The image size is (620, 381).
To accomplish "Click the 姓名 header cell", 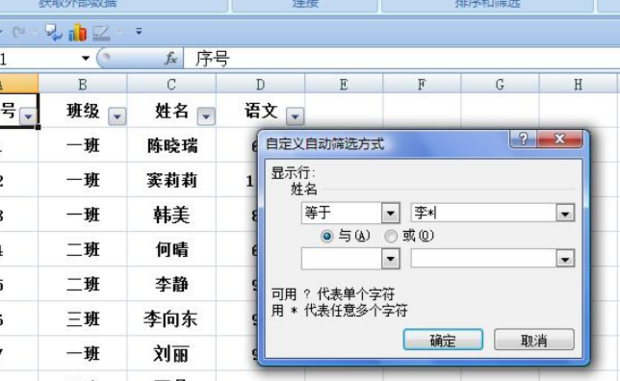I will tap(171, 110).
